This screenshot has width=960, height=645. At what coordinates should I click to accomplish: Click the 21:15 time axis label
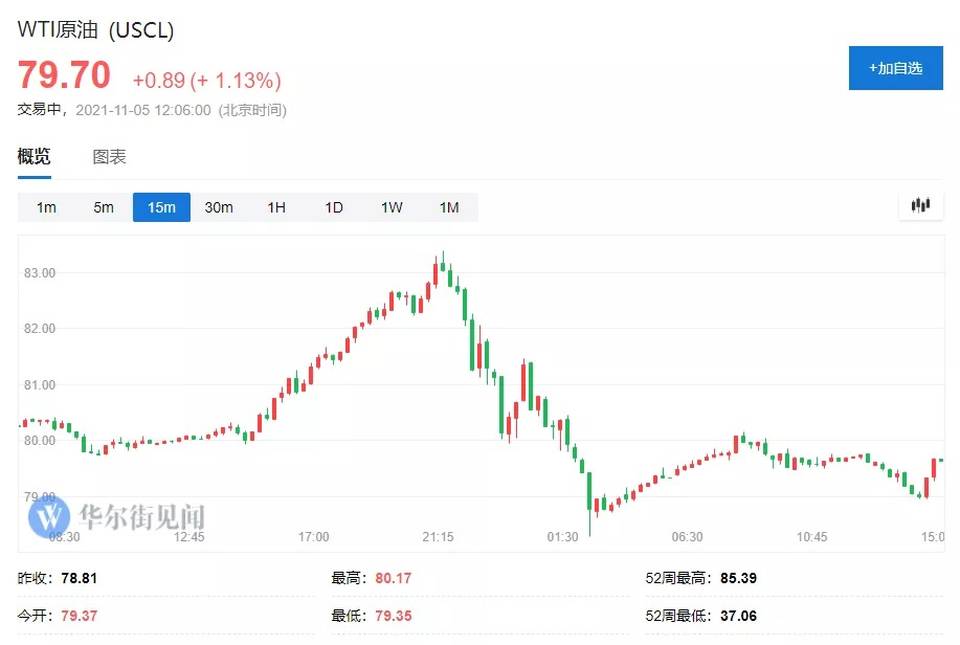click(438, 537)
